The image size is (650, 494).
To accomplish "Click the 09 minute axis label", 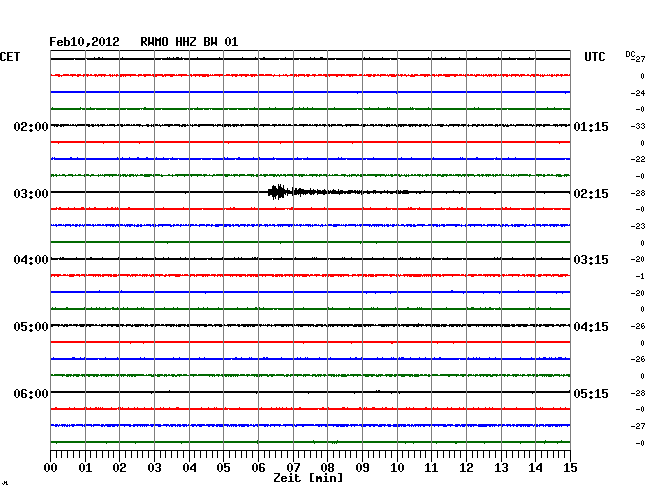I will (362, 468).
